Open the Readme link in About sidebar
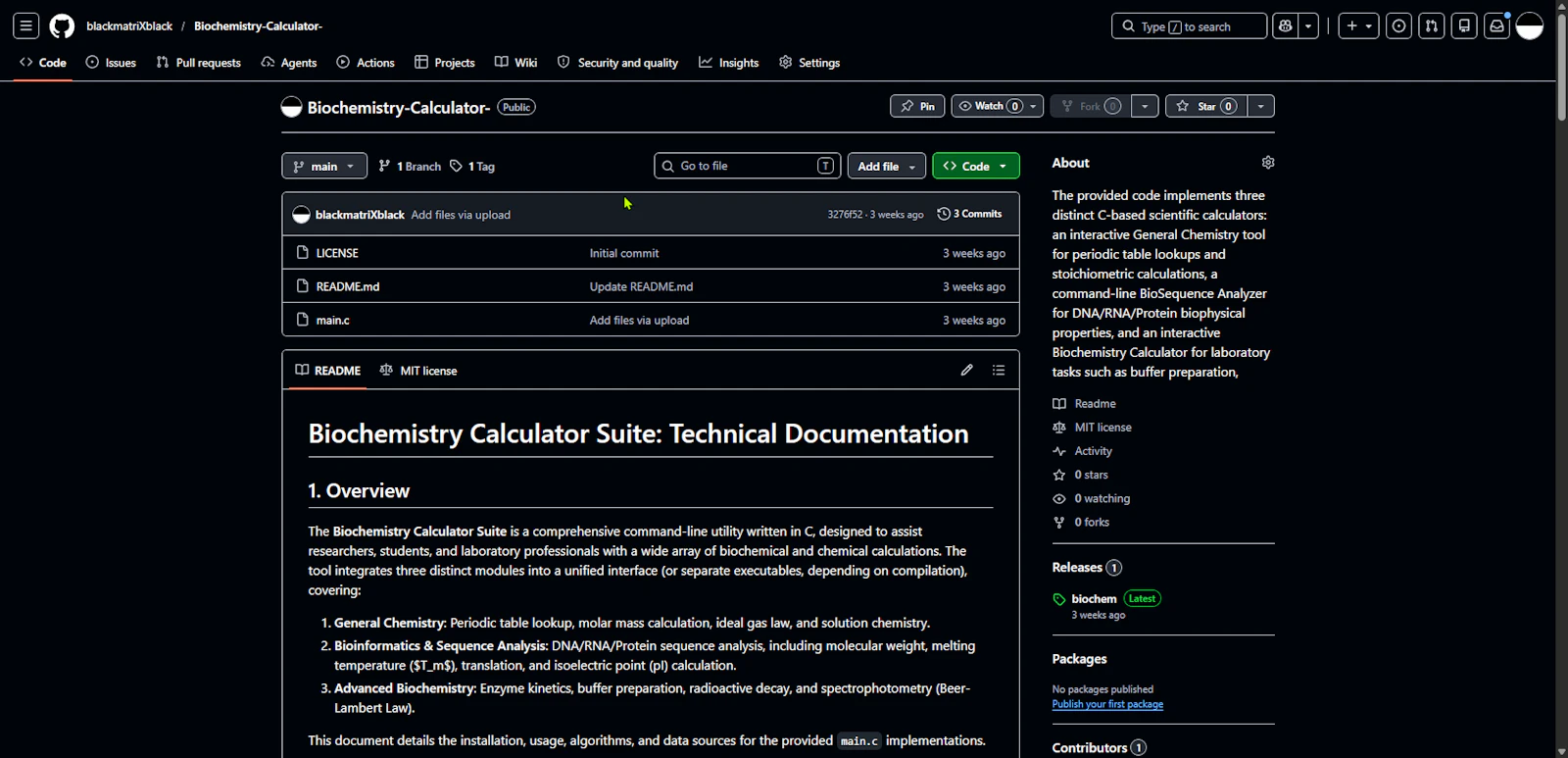This screenshot has width=1568, height=758. pyautogui.click(x=1085, y=404)
